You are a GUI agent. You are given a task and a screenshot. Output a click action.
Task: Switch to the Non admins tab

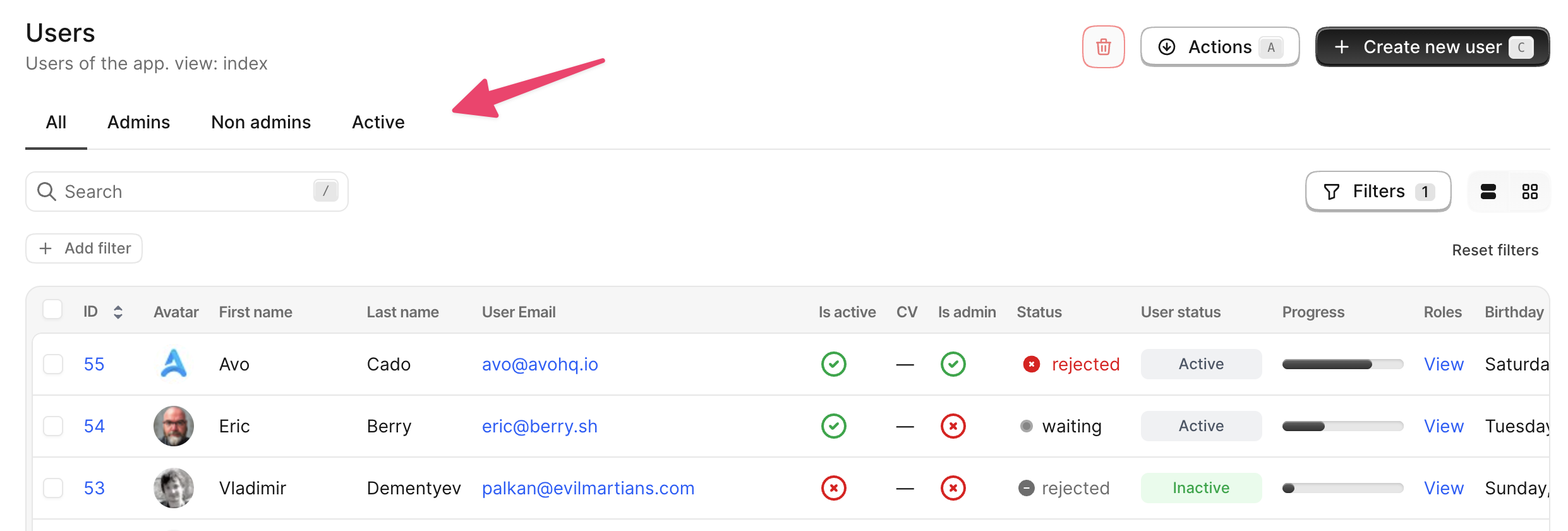[261, 122]
